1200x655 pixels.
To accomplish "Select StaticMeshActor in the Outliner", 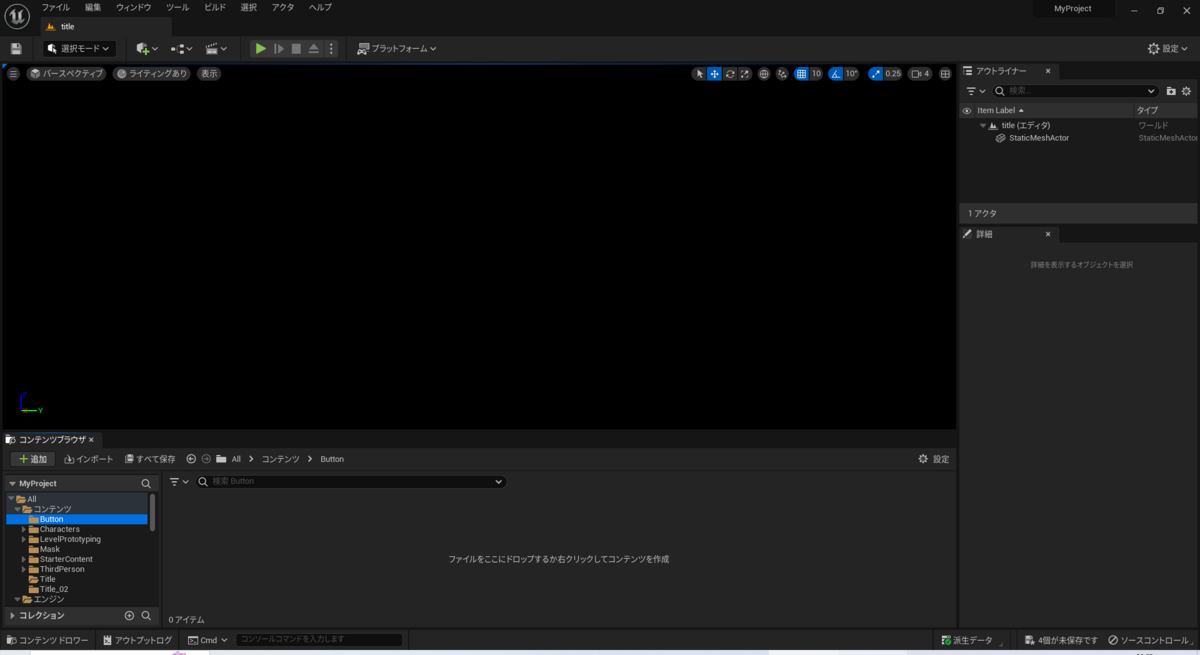I will (x=1038, y=138).
